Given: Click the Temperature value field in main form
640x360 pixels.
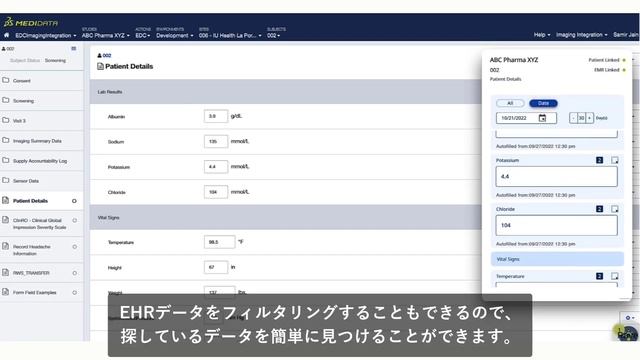Looking at the screenshot, I should pos(219,242).
